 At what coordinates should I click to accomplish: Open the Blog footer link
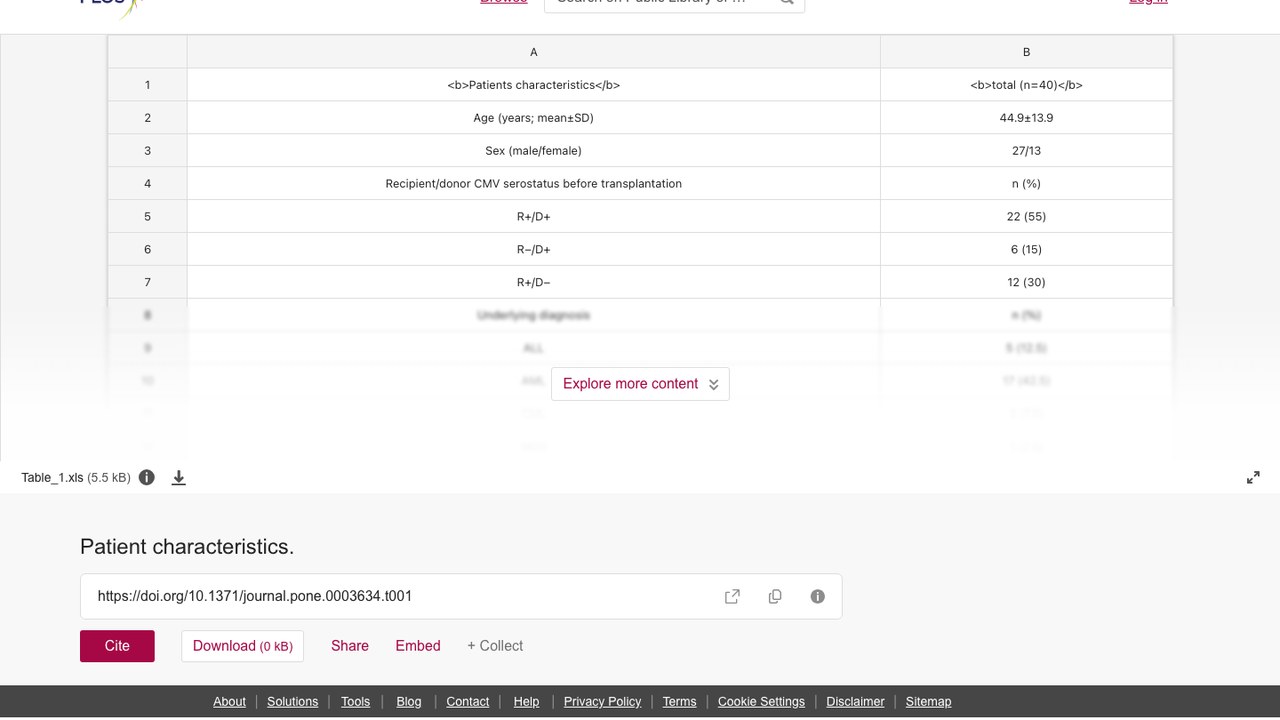coord(409,702)
